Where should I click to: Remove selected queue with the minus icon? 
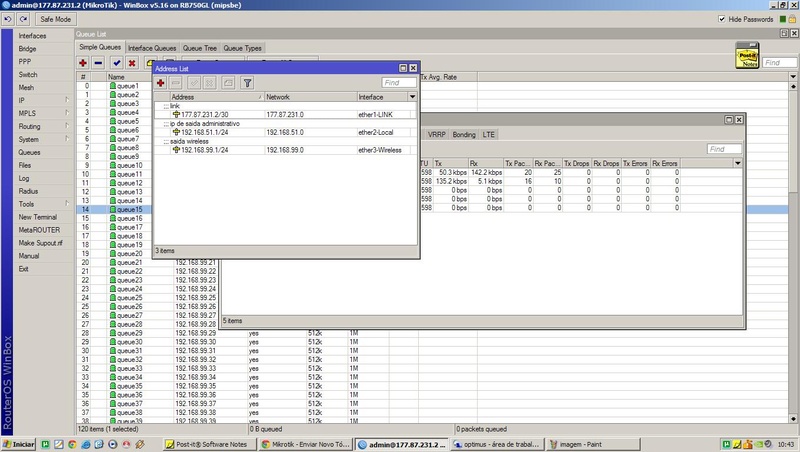[x=100, y=62]
